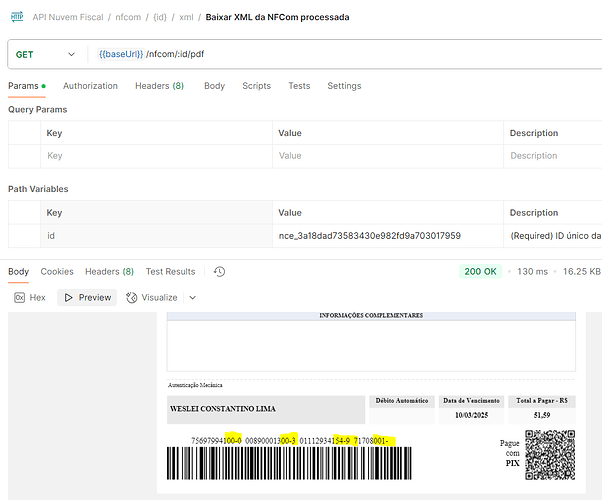Viewport: 602px width, 500px height.
Task: Click the xml breadcrumb folder
Action: pos(186,17)
